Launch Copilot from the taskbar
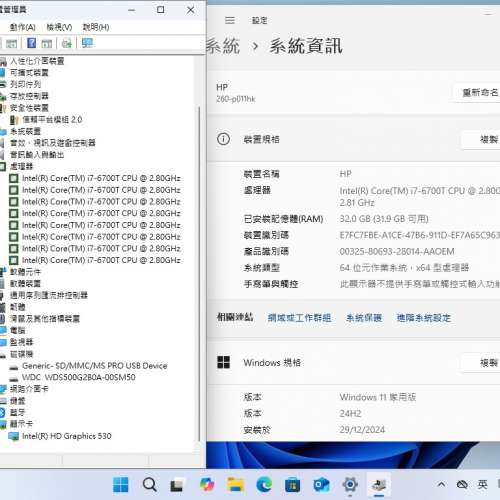Screen dimensions: 500x500 [207, 485]
